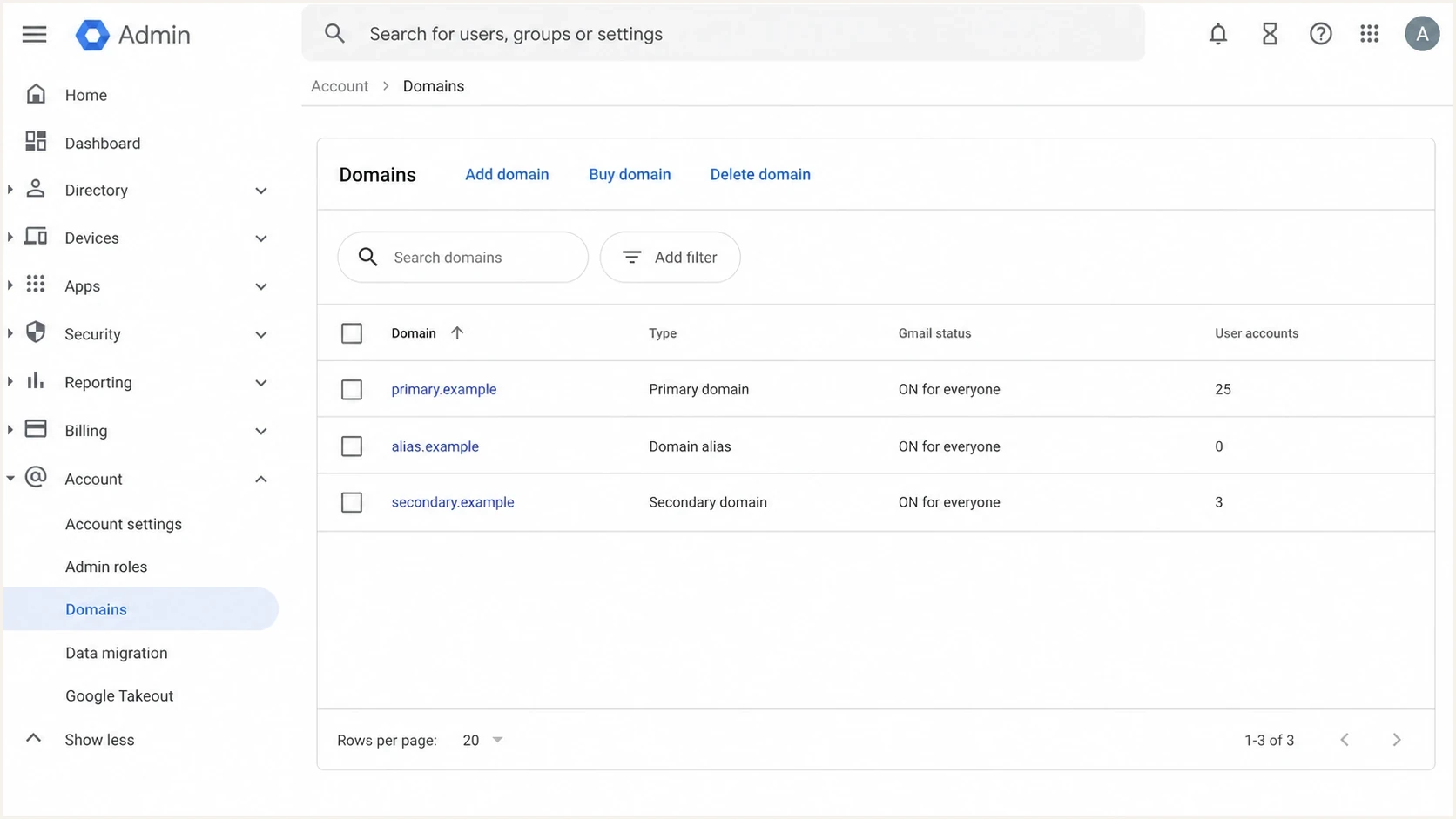Image resolution: width=1456 pixels, height=819 pixels.
Task: Open help question mark icon
Action: tap(1321, 34)
